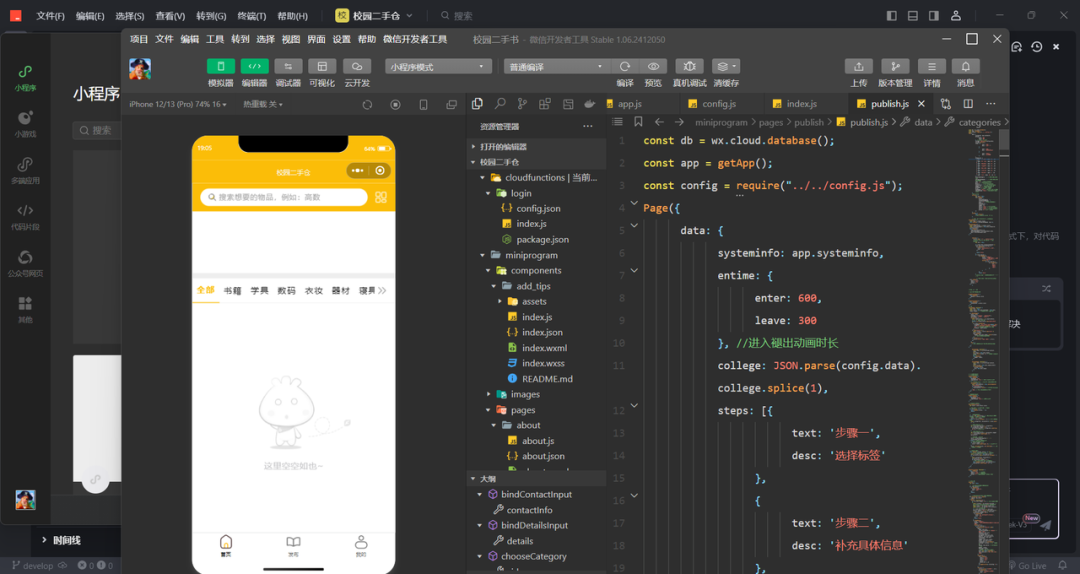Click the 编译 compile refresh button
The width and height of the screenshot is (1080, 574).
(625, 67)
